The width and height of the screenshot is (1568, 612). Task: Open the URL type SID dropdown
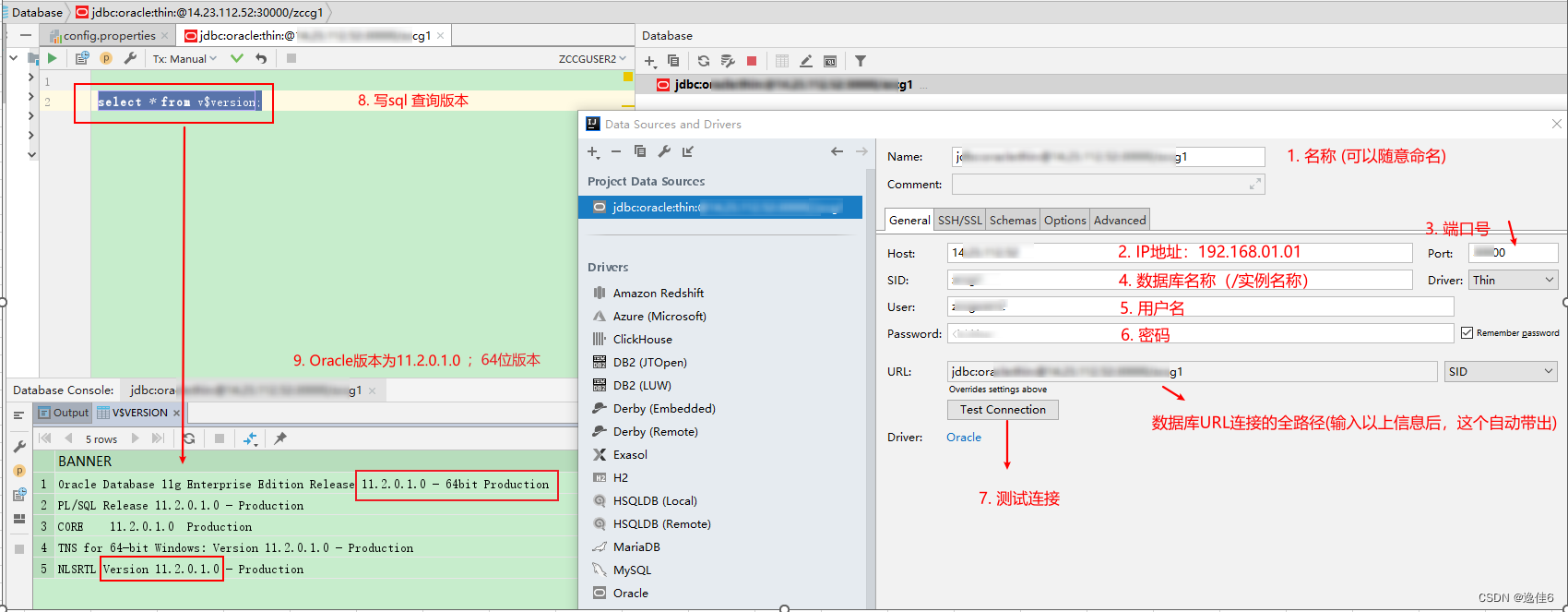1501,371
